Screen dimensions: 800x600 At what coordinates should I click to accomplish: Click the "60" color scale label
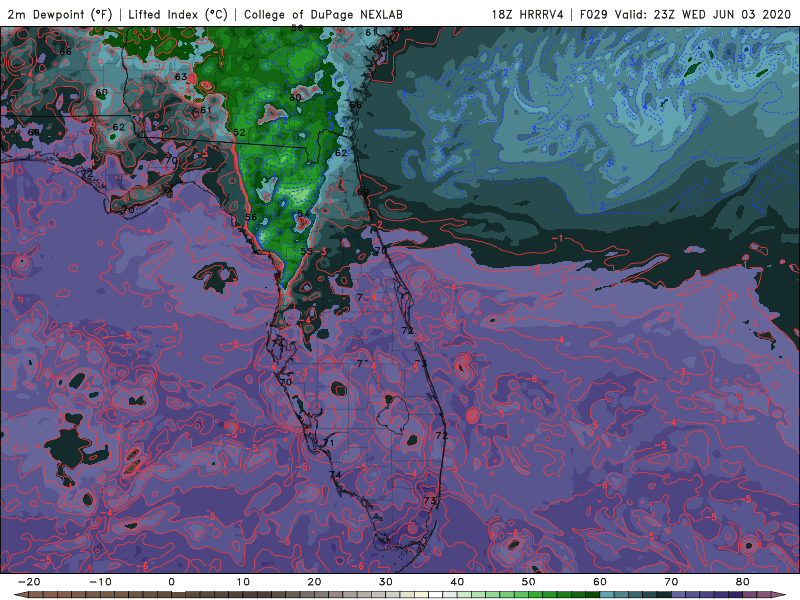tap(600, 582)
